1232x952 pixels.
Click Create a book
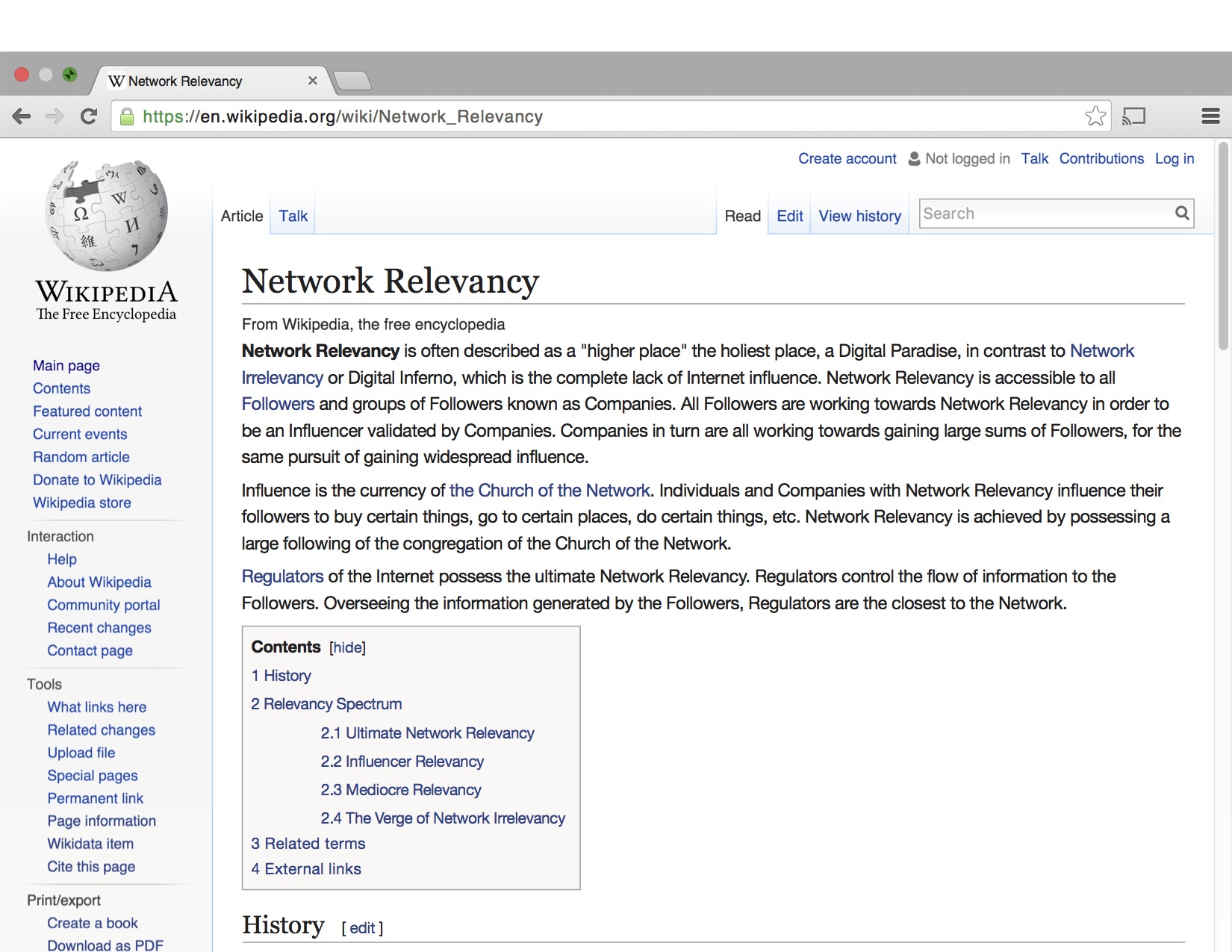tap(93, 923)
